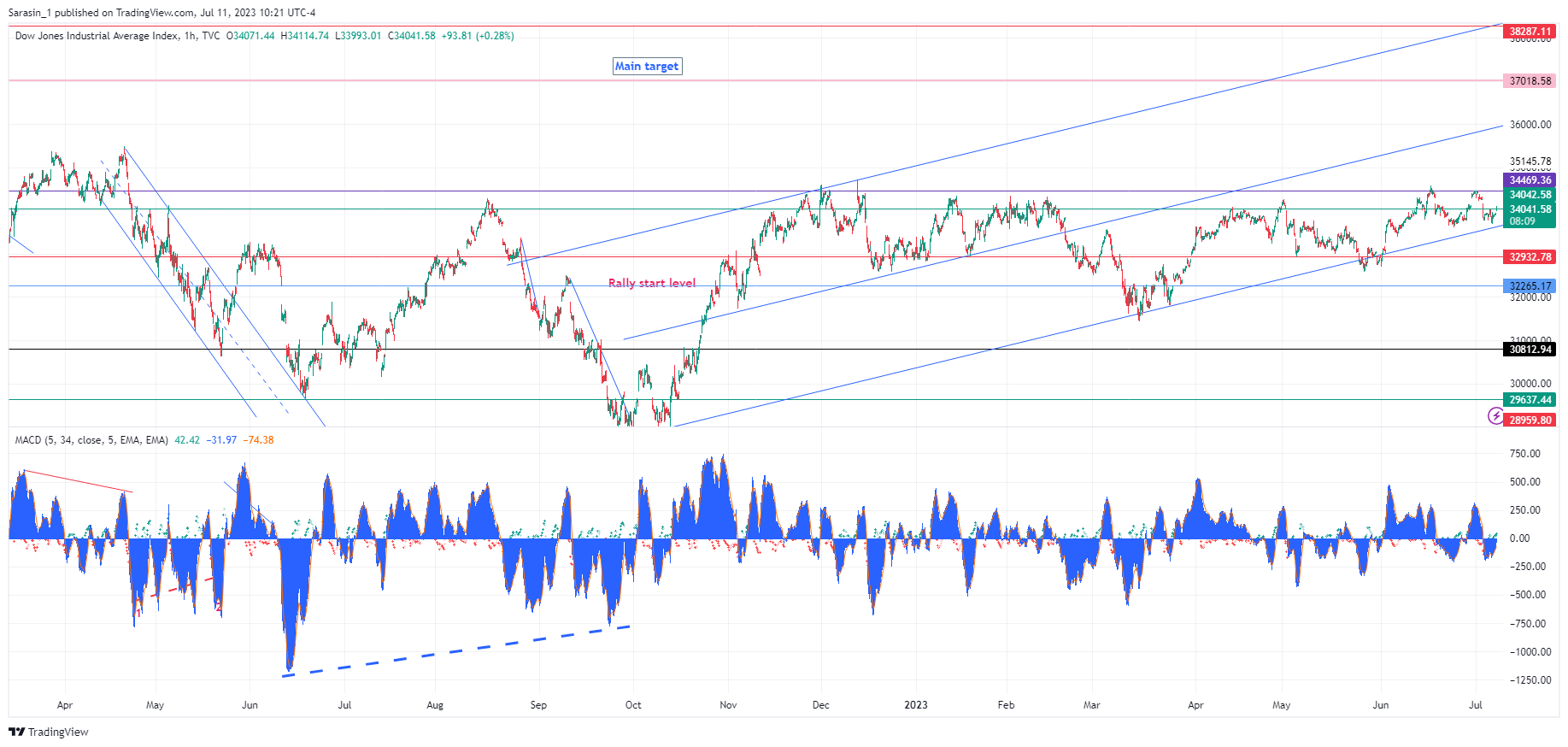Viewport: 1568px width, 747px height.
Task: Click the Aug label on the time axis
Action: tap(435, 705)
